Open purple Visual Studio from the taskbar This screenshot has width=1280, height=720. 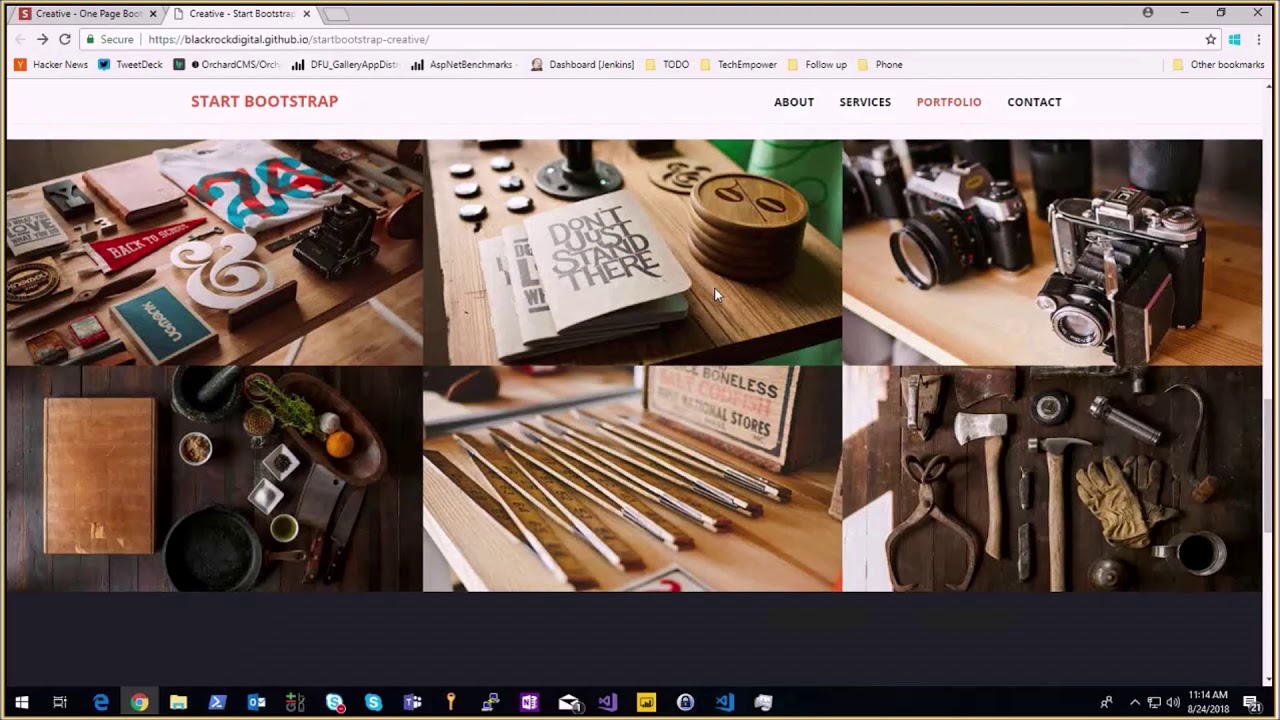point(607,702)
